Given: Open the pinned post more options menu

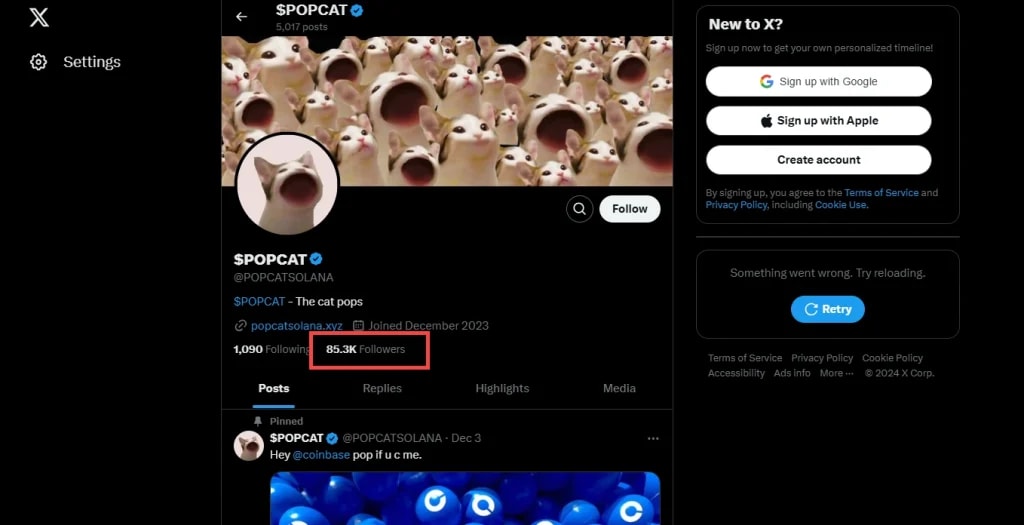Looking at the screenshot, I should point(653,438).
